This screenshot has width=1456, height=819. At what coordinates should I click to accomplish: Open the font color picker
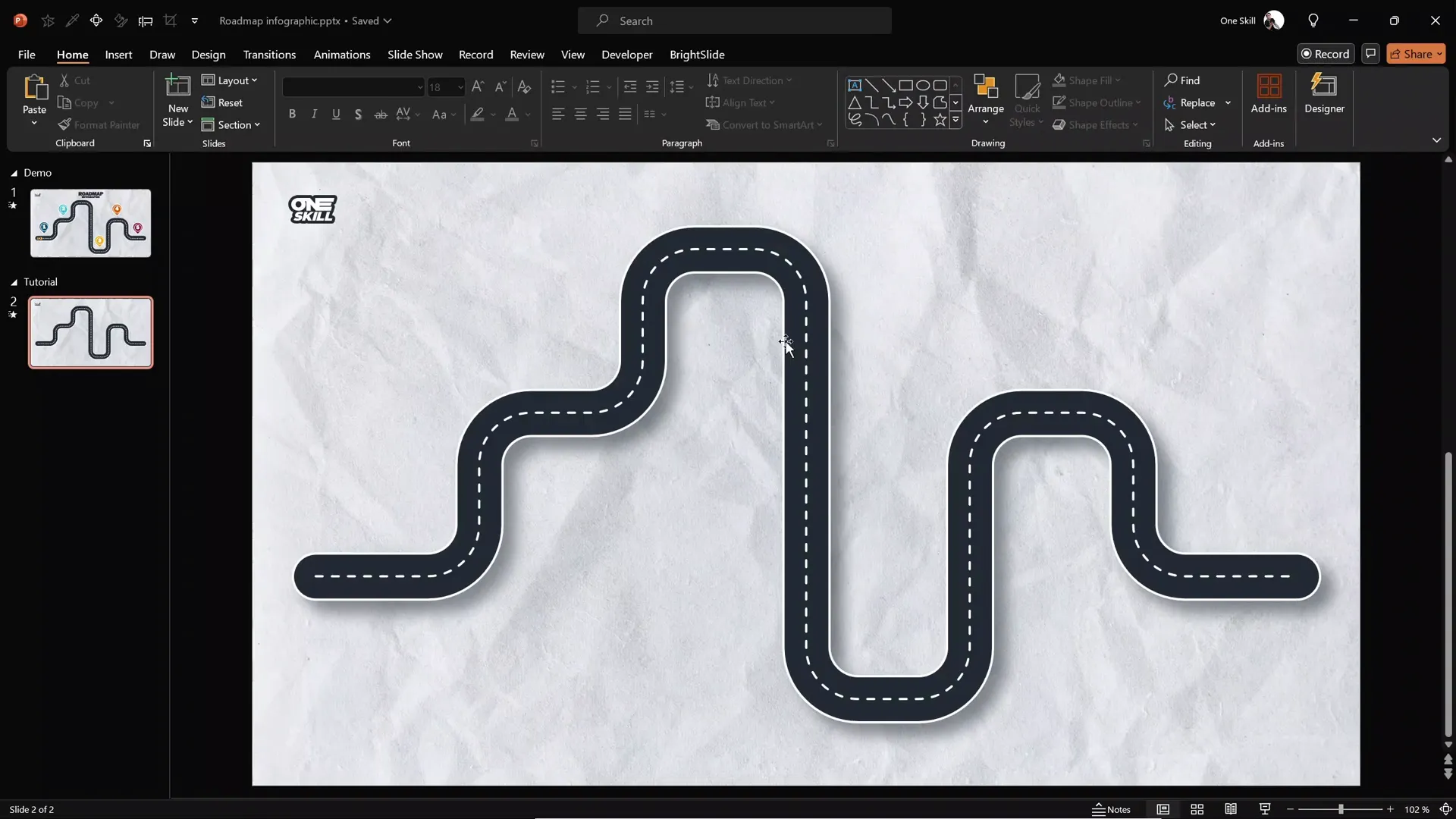coord(512,115)
